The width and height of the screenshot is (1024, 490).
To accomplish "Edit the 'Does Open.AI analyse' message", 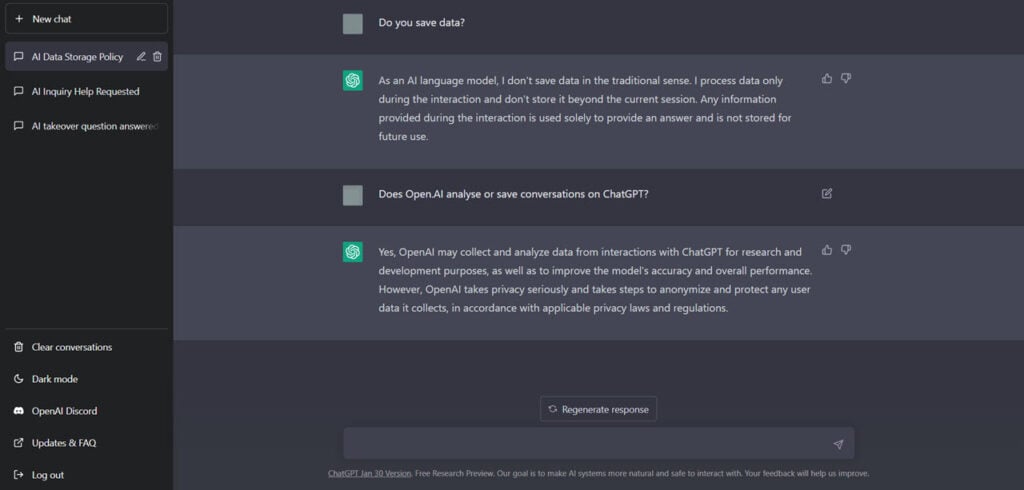I will pyautogui.click(x=827, y=193).
